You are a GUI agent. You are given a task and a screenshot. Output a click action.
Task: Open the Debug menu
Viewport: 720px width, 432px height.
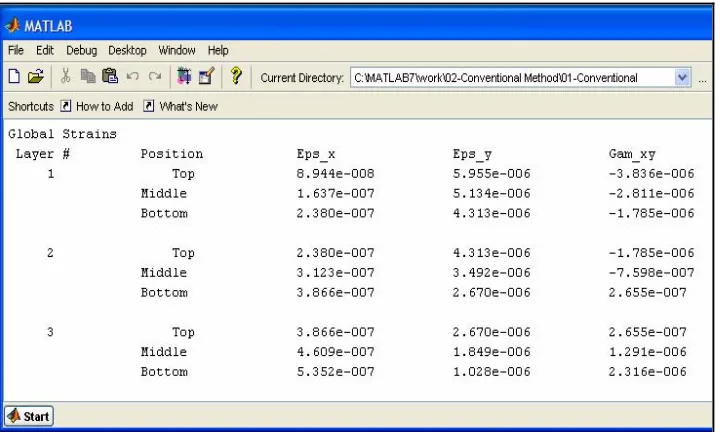coord(81,50)
